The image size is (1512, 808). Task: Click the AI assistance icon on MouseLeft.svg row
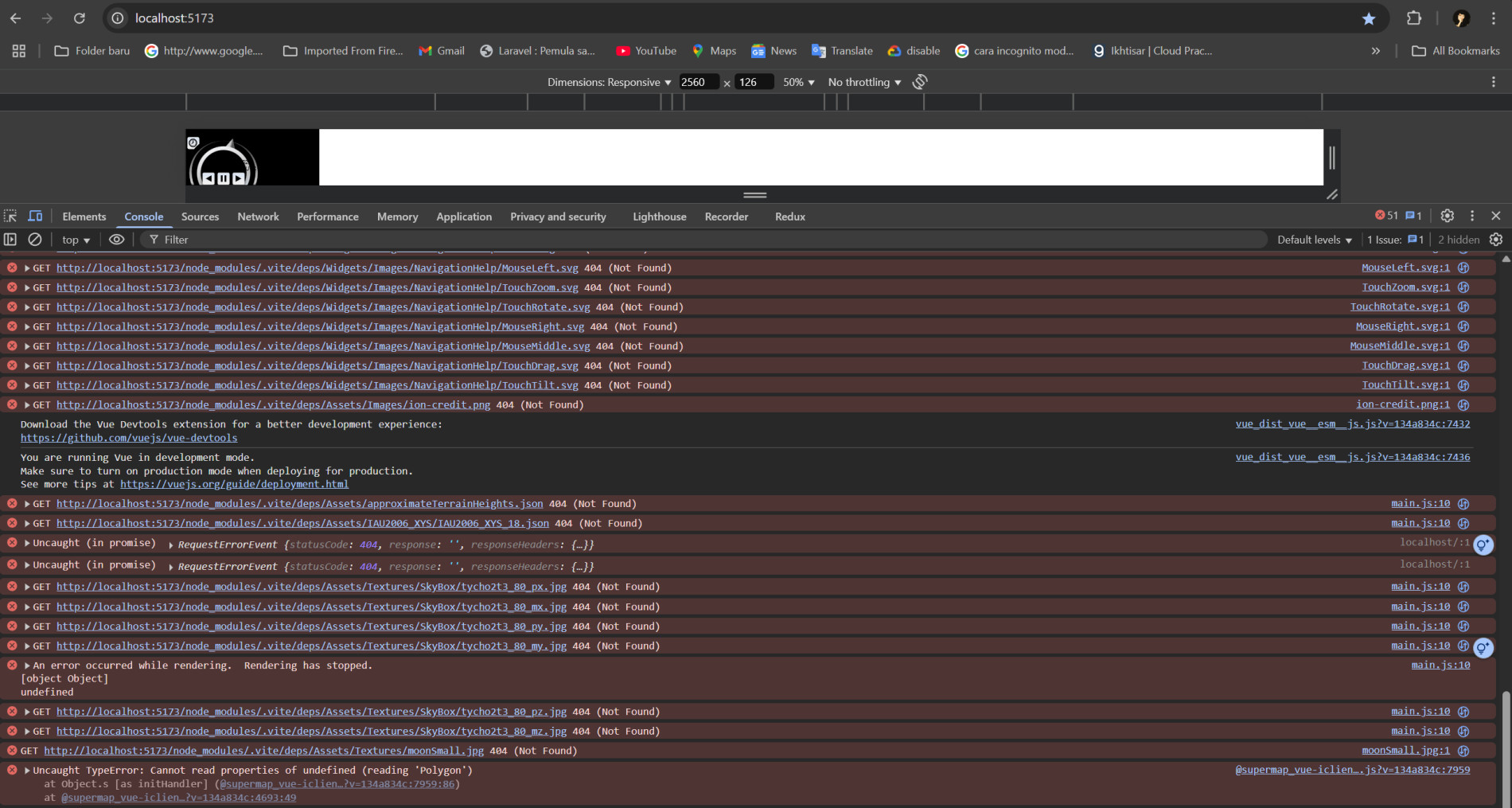[1463, 268]
